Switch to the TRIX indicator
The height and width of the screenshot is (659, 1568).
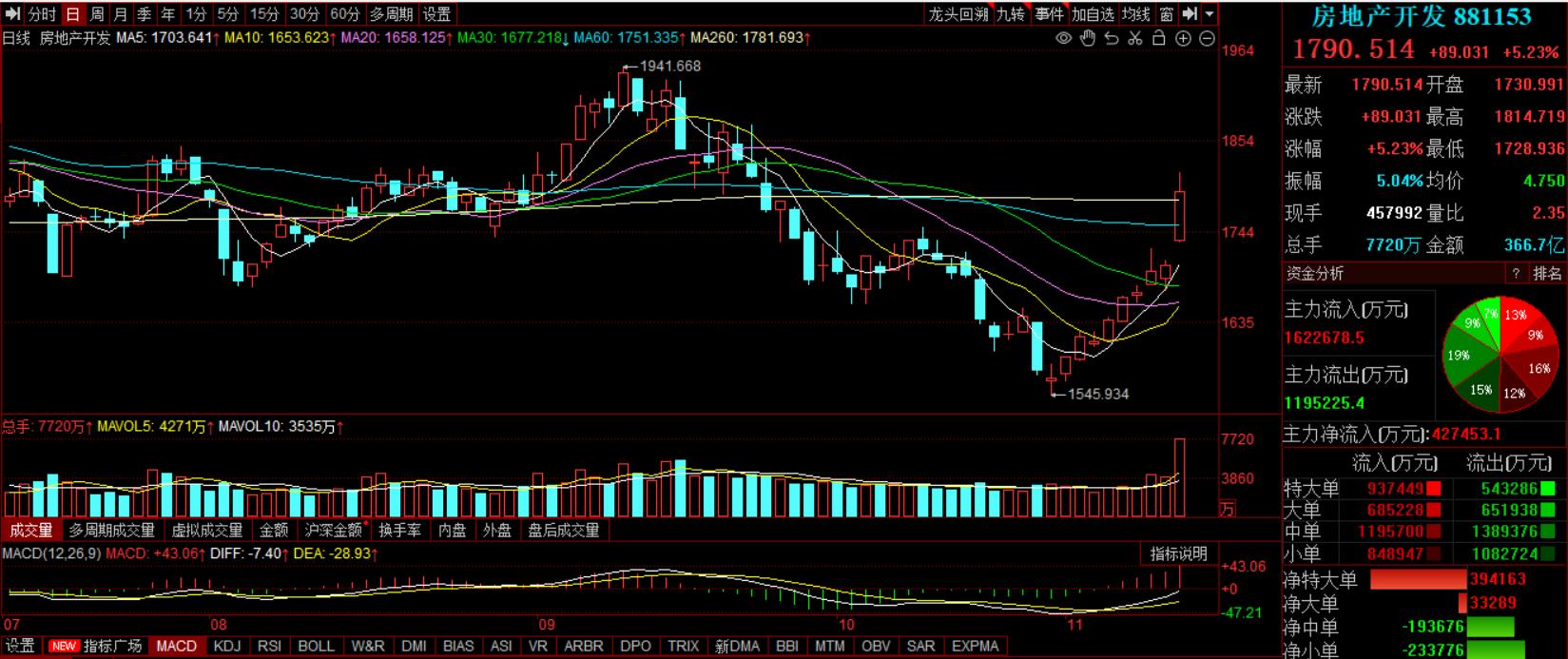pyautogui.click(x=683, y=646)
